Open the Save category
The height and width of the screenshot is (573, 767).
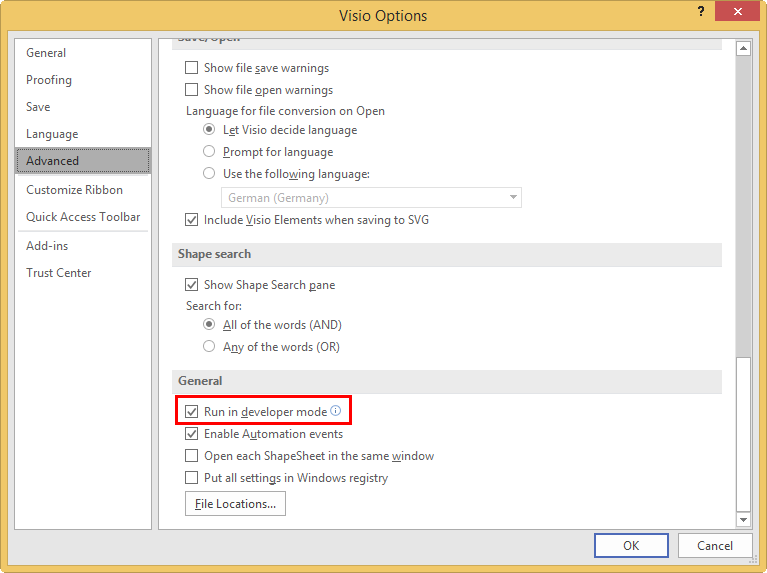83,107
